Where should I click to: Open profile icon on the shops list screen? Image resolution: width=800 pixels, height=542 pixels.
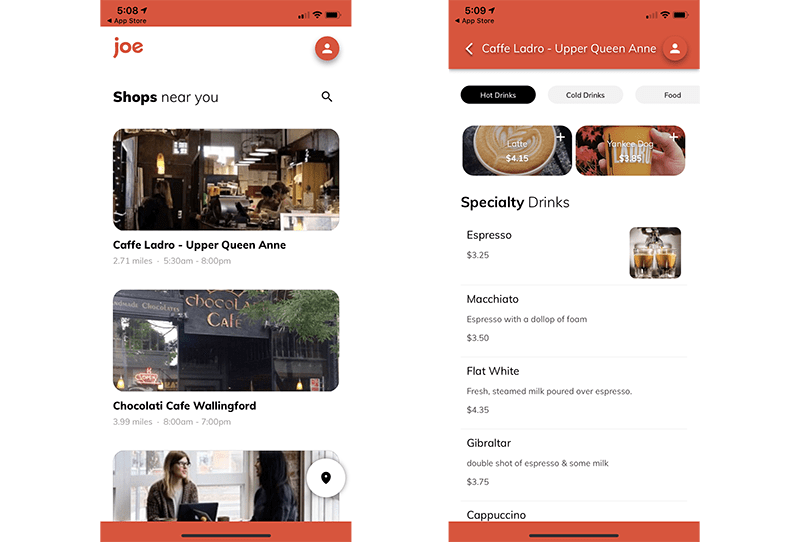(x=327, y=48)
